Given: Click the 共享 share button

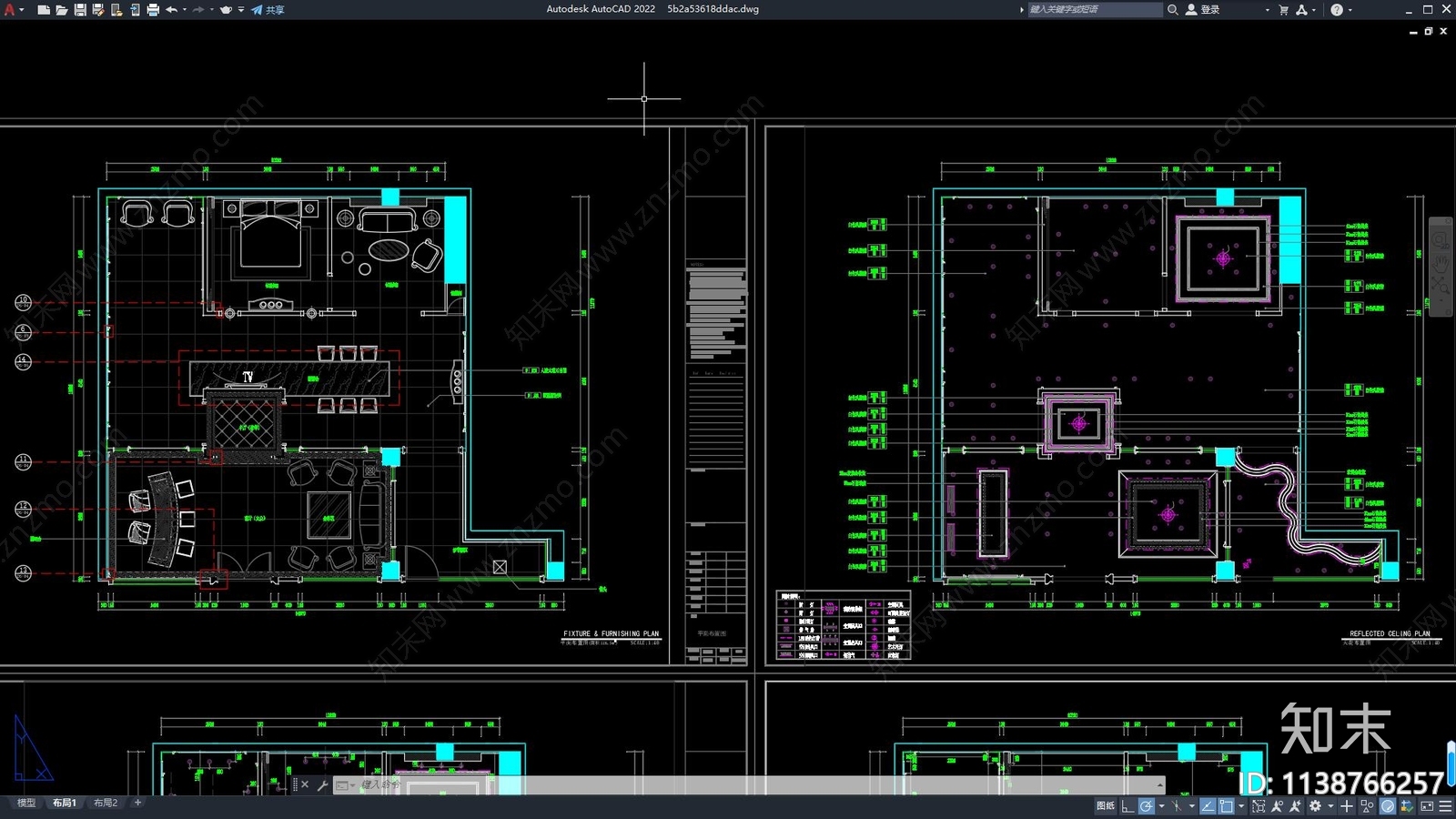Looking at the screenshot, I should (268, 10).
